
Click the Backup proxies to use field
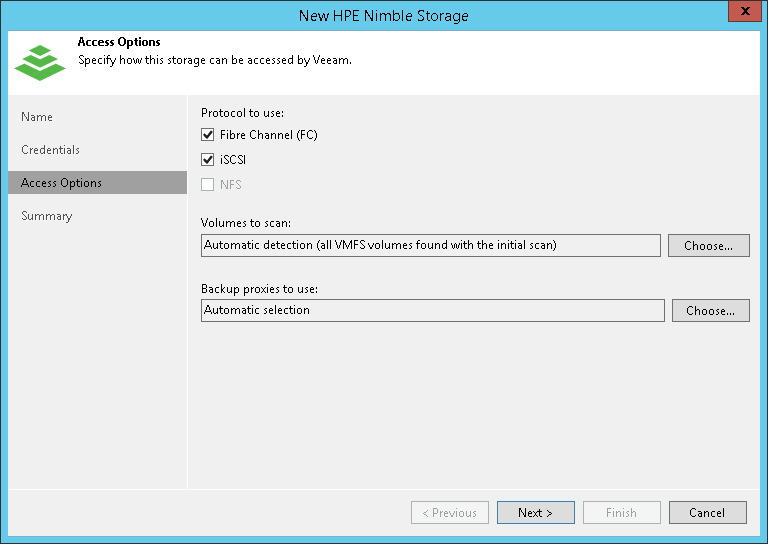432,310
